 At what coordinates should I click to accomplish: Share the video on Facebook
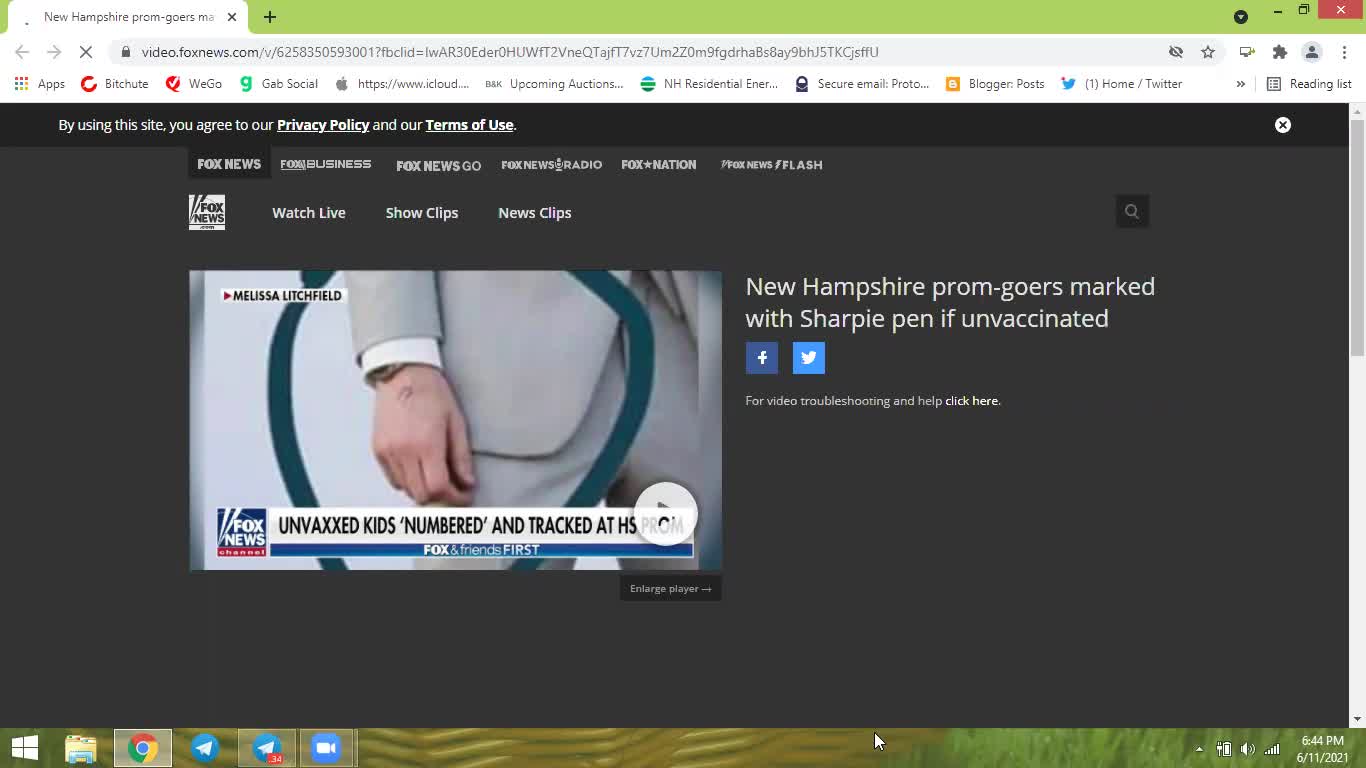click(x=762, y=358)
